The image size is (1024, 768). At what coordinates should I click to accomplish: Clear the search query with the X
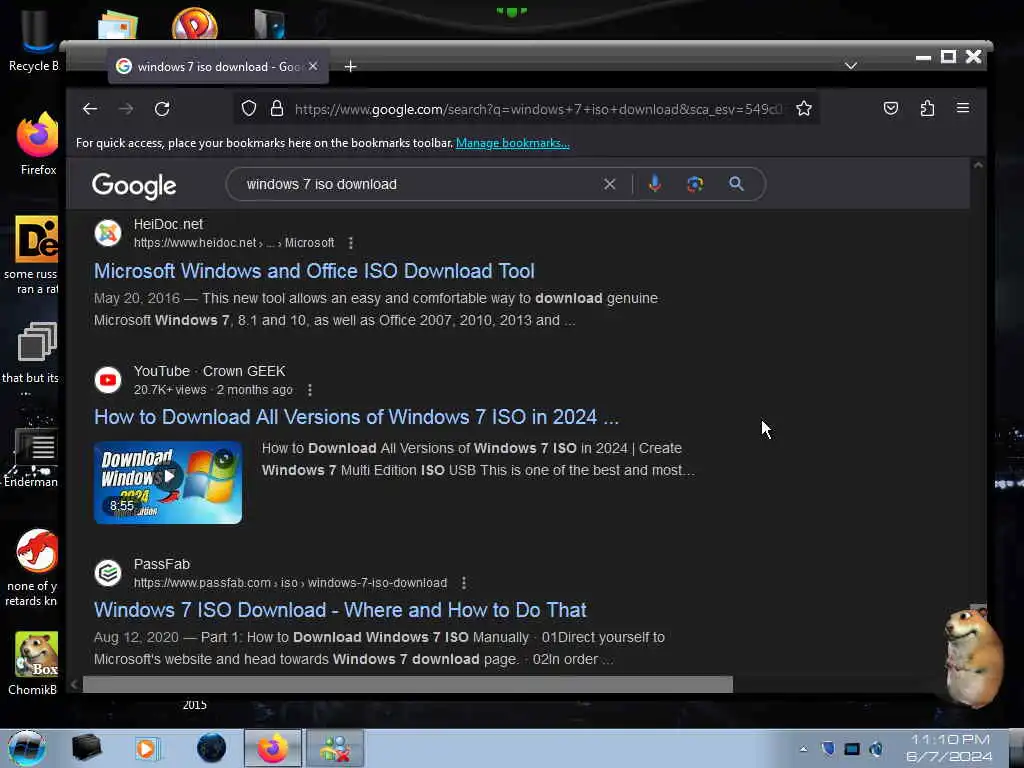tap(609, 184)
